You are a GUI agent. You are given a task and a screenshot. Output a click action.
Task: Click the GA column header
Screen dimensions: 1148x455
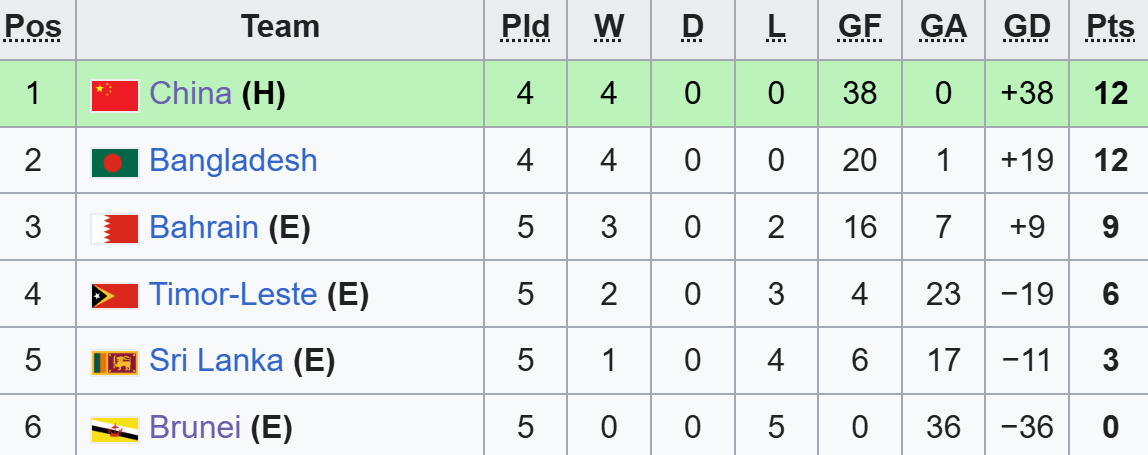click(942, 27)
